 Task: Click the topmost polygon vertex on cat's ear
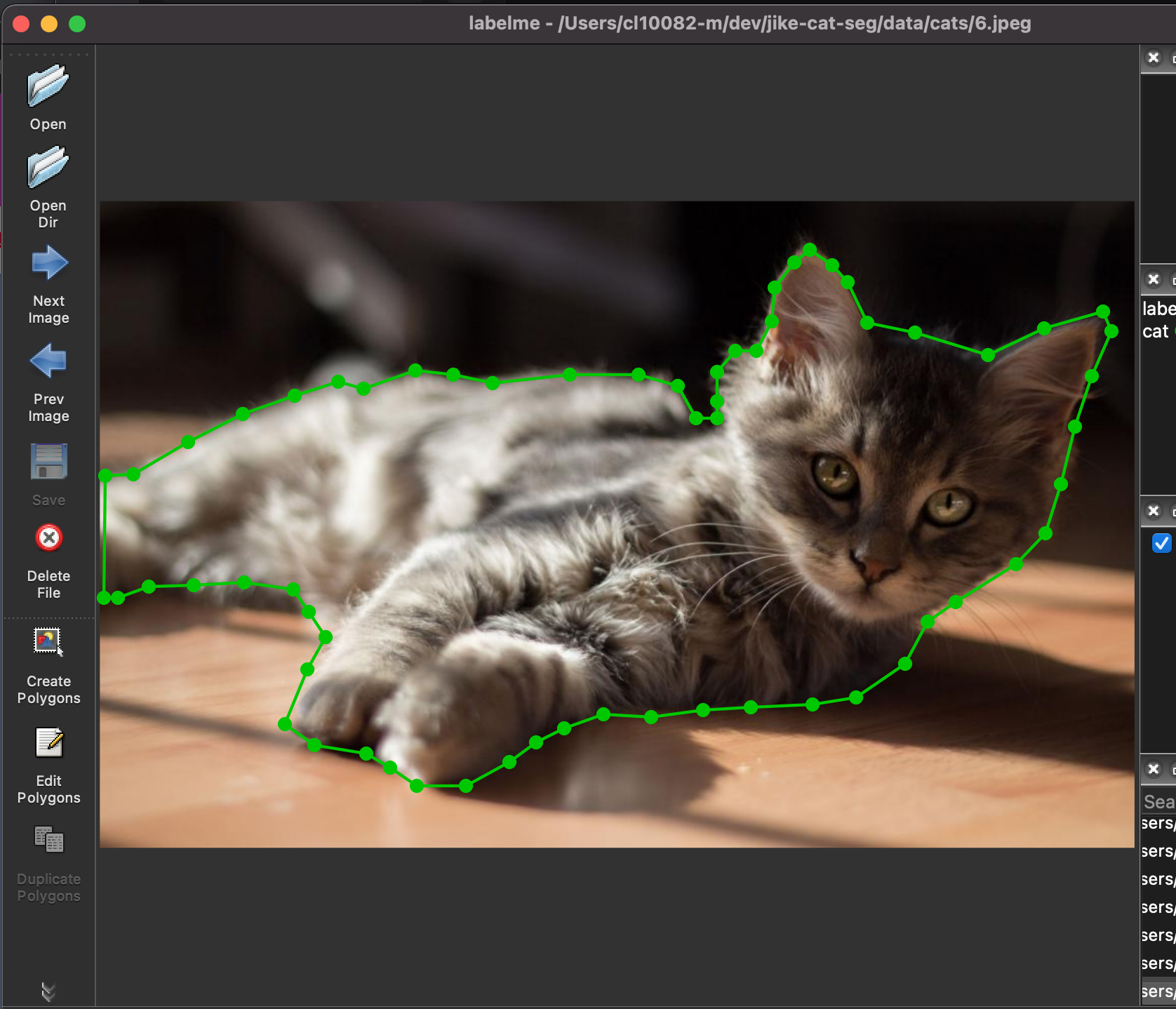pos(810,250)
